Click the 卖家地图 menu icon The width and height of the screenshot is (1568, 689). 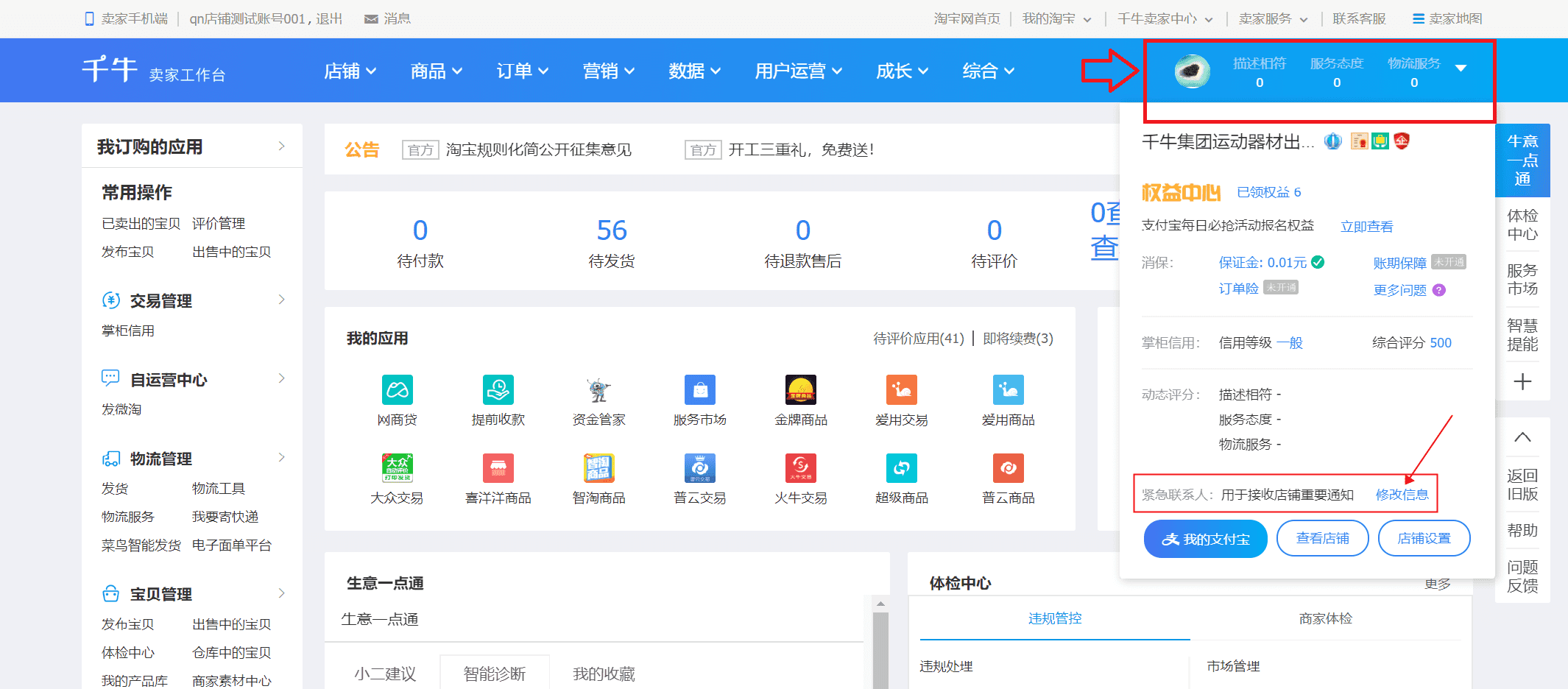pyautogui.click(x=1419, y=18)
